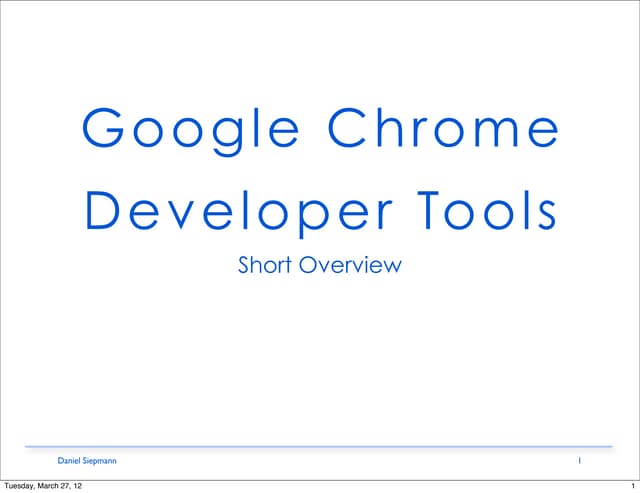
Task: Click the capital "S" in Short
Action: (x=243, y=265)
